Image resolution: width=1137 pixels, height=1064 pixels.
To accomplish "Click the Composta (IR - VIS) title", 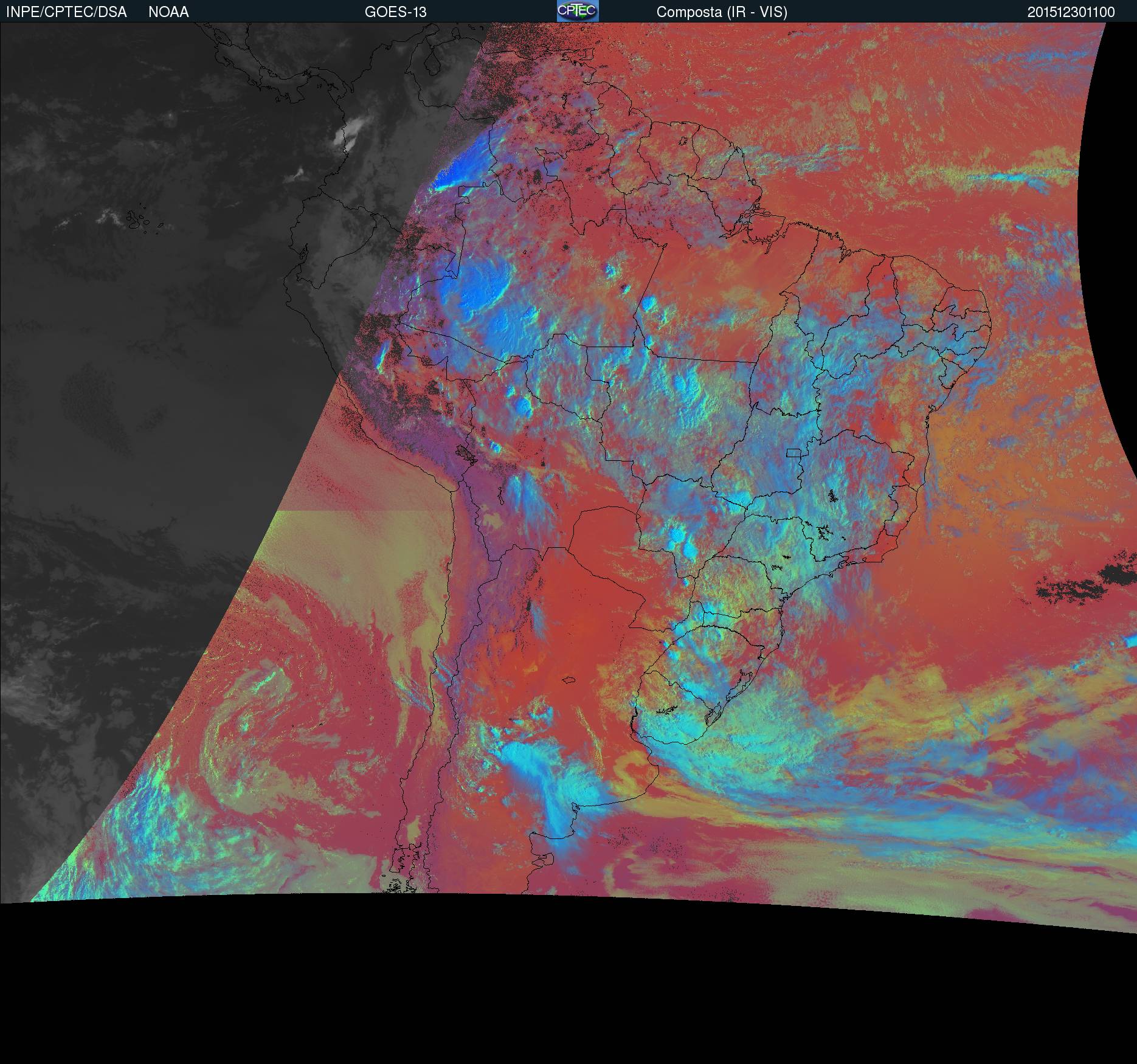I will (x=722, y=12).
